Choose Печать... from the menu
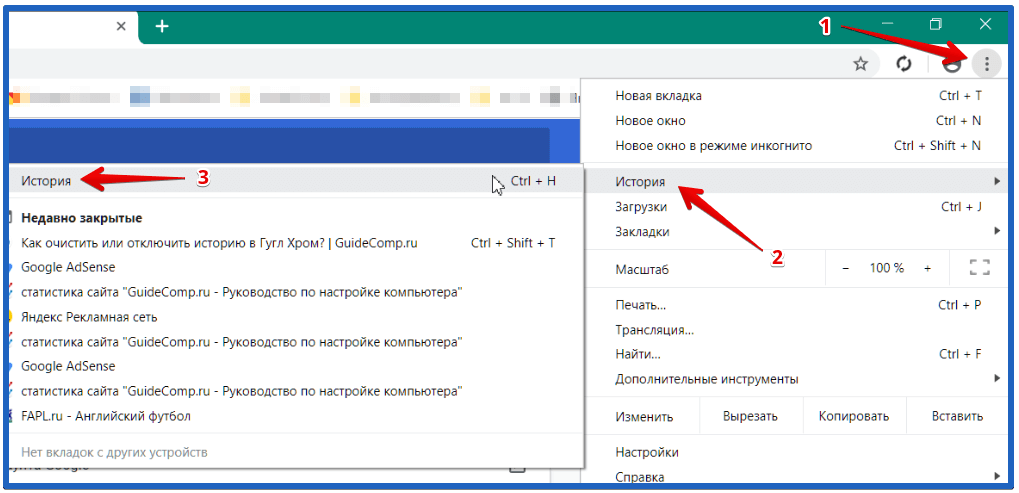This screenshot has width=1019, height=493. tap(794, 305)
